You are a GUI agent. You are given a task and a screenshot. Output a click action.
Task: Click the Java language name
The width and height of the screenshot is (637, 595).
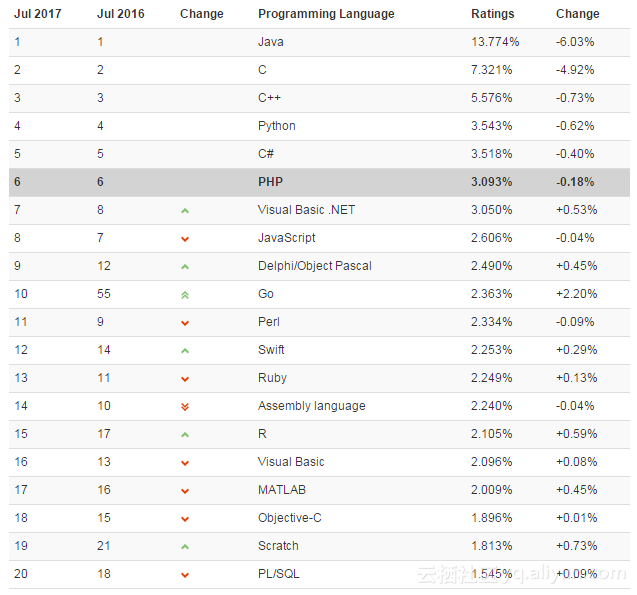270,42
